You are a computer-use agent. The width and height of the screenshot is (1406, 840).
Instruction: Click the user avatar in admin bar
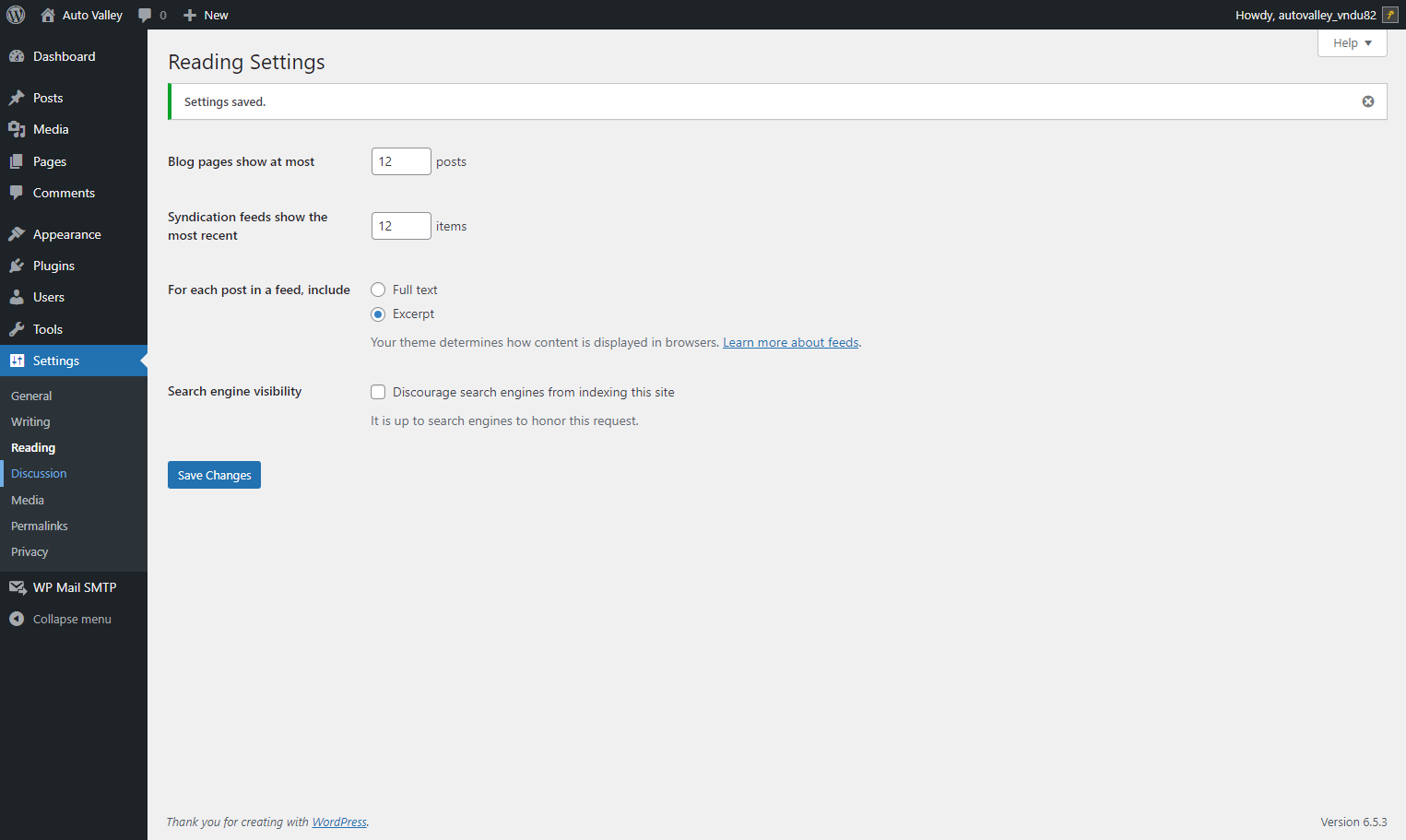[1390, 15]
